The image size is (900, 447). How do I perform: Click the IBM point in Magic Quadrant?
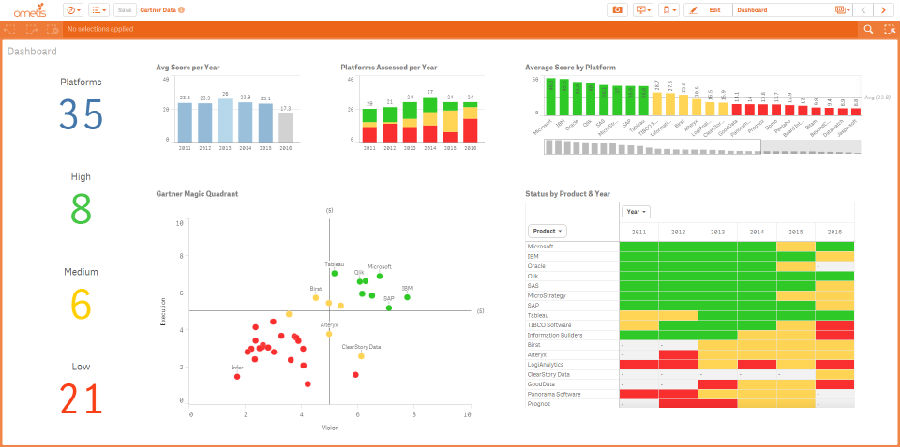coord(408,297)
